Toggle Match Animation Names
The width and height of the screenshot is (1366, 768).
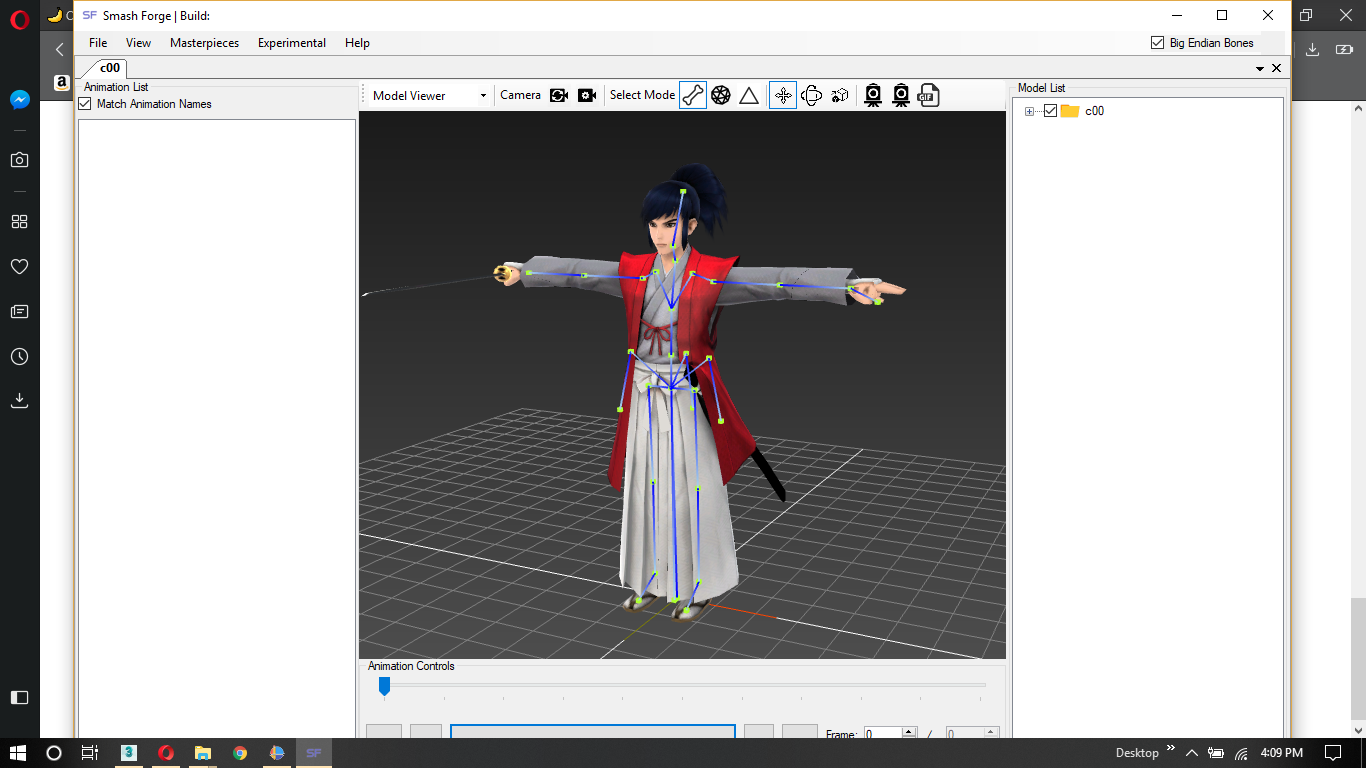tap(84, 103)
